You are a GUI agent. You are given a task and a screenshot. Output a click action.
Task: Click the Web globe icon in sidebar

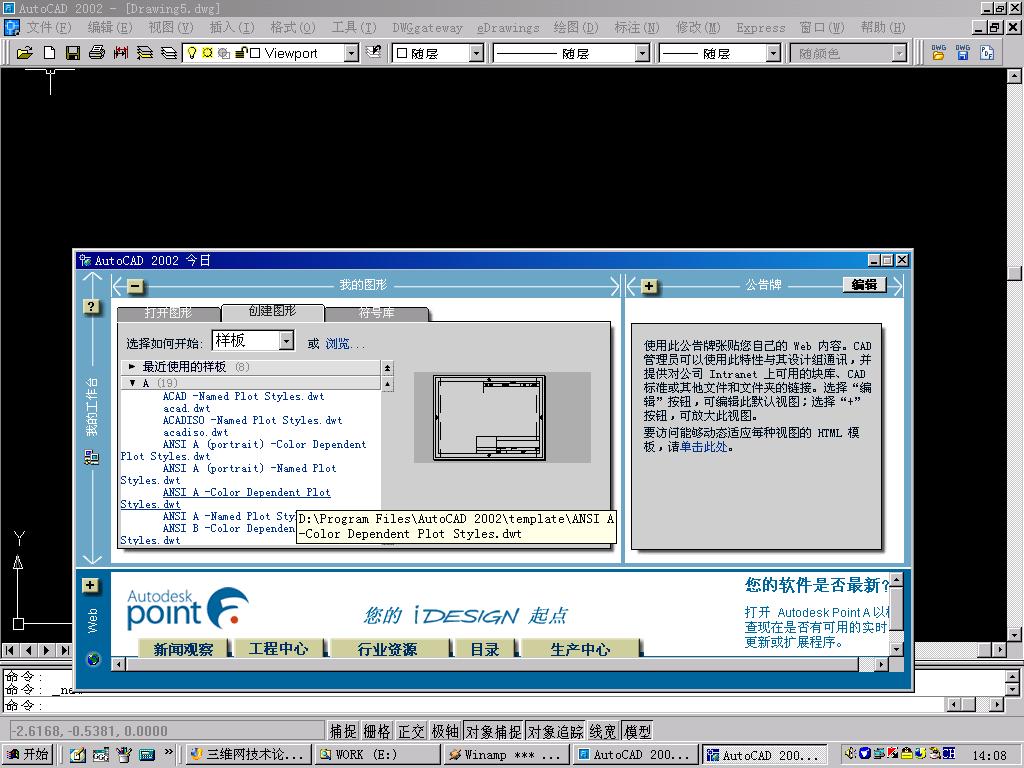click(93, 659)
